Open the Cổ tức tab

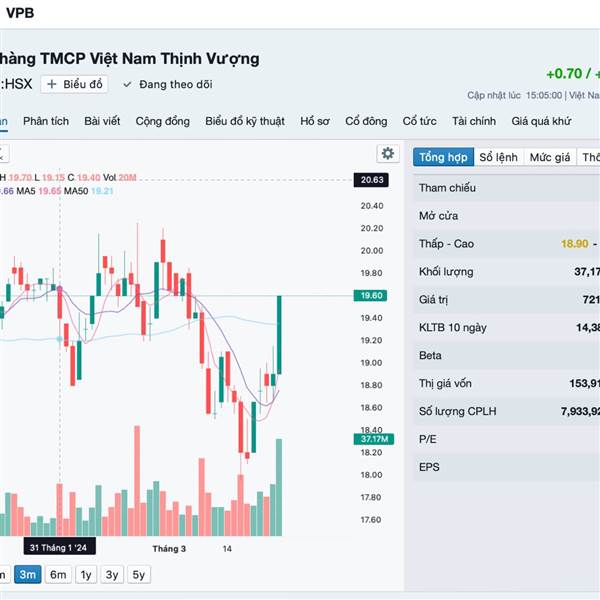tap(420, 121)
